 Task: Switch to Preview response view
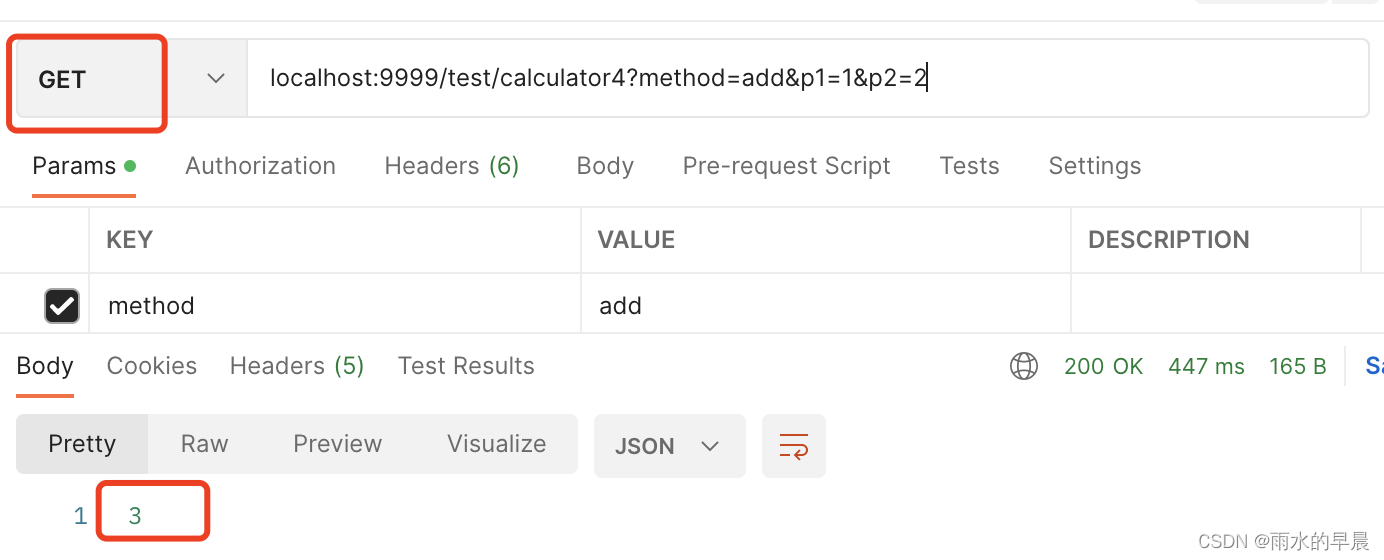[337, 444]
